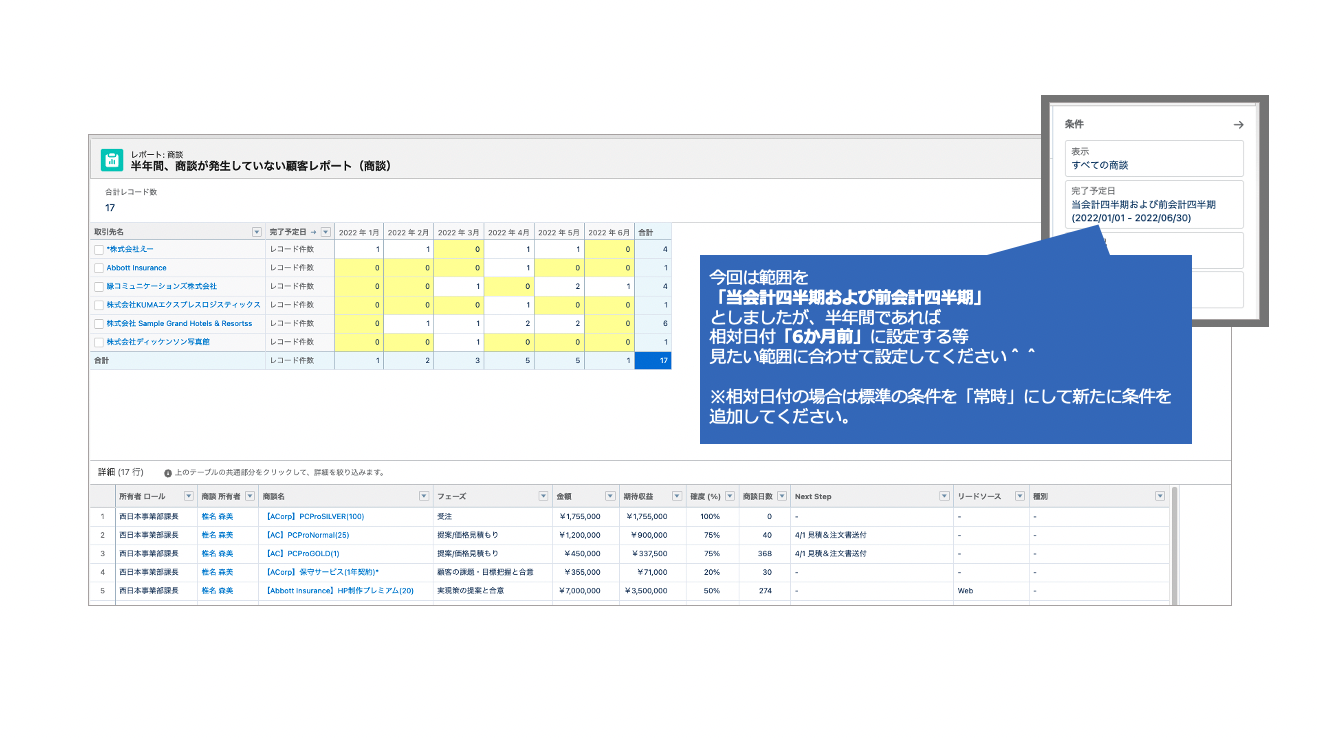
Task: Open opportunity 【ACorp】保守サービス(1年契約)*
Action: 320,572
